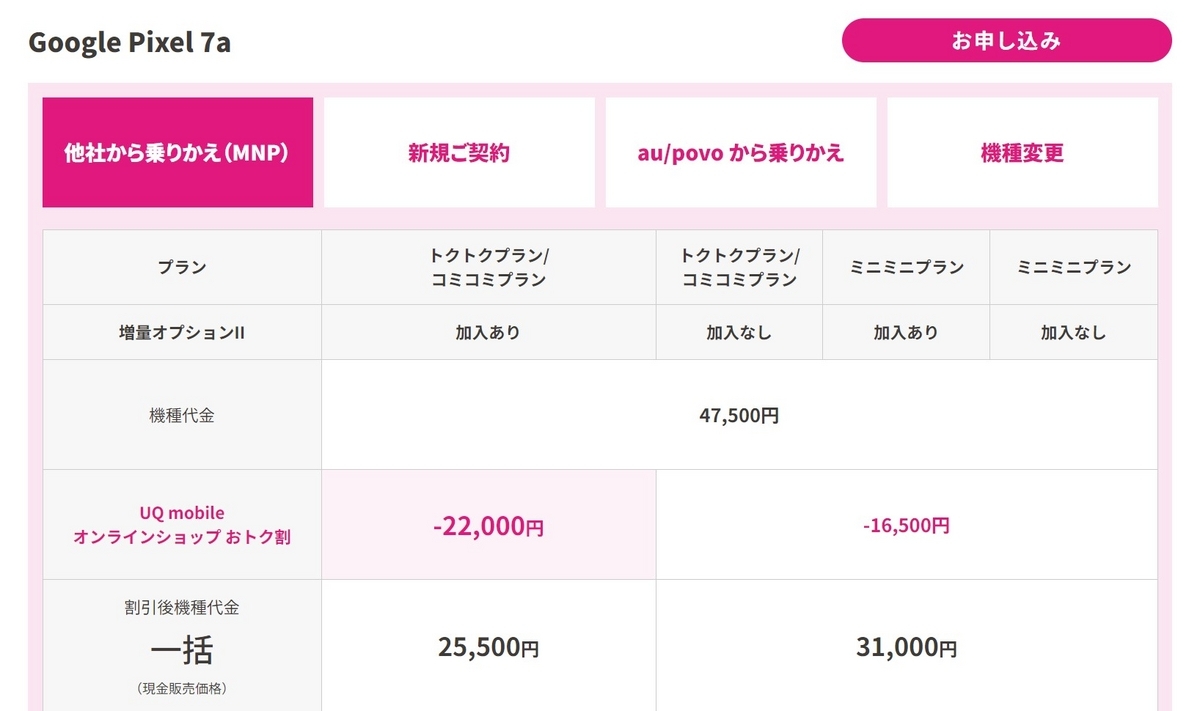Select the 31,000円 discounted price
1200x711 pixels.
click(906, 647)
